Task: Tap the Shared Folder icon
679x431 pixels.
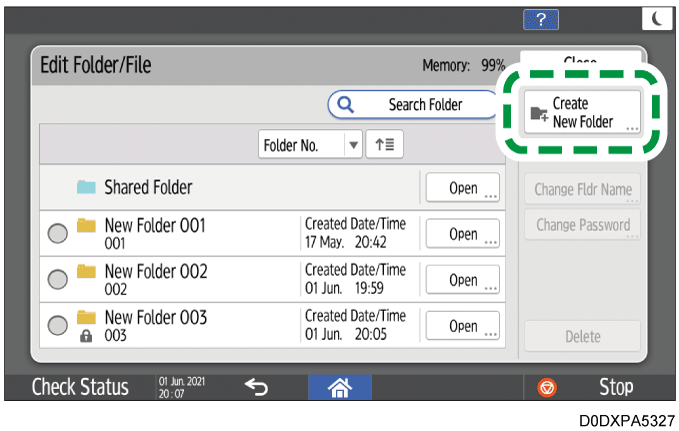Action: click(x=87, y=188)
